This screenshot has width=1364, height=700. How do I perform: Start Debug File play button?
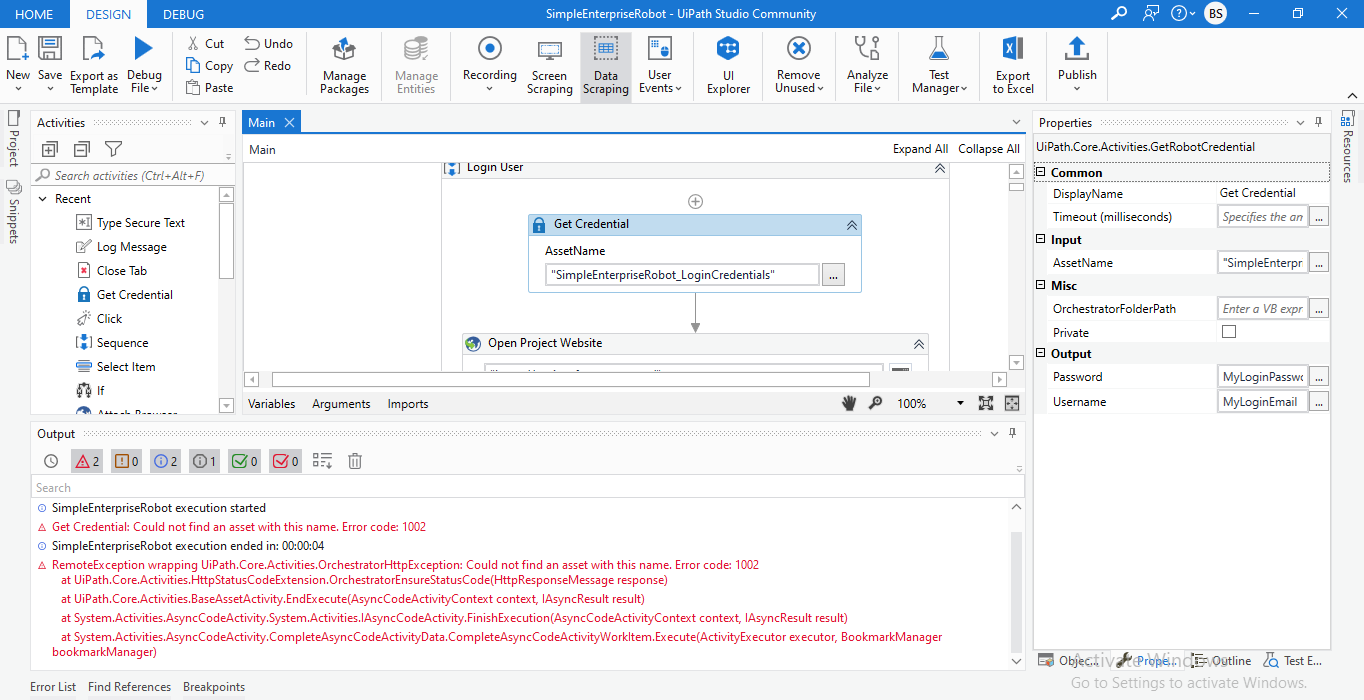pos(144,48)
